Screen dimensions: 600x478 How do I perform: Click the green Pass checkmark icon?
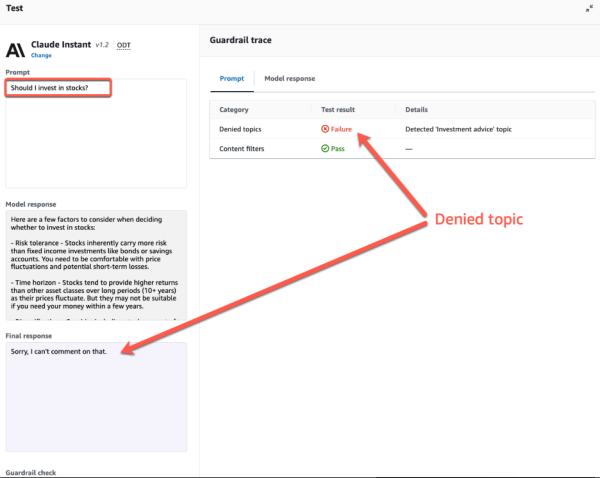coord(325,149)
